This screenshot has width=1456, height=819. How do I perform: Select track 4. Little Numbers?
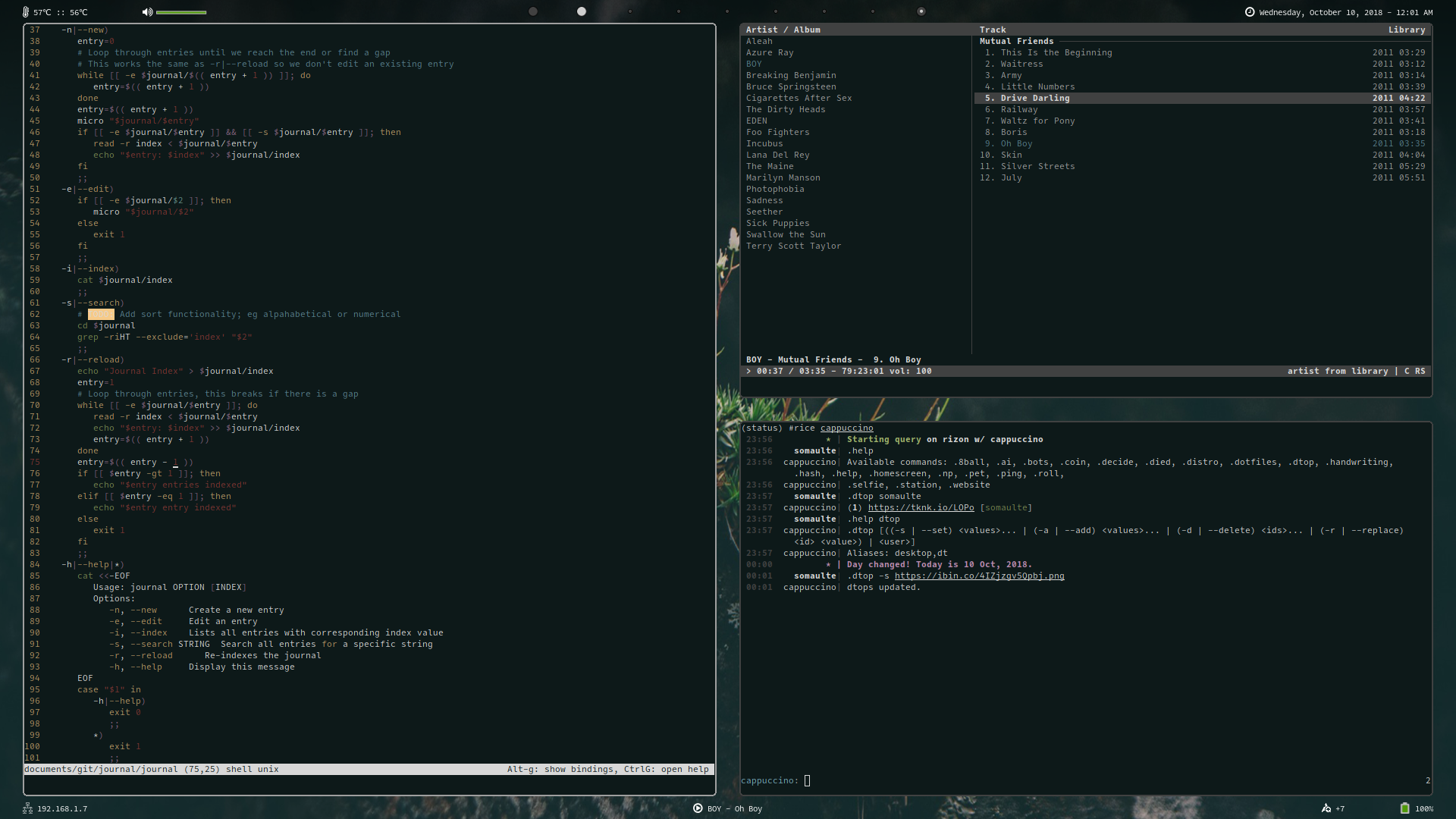point(1203,87)
